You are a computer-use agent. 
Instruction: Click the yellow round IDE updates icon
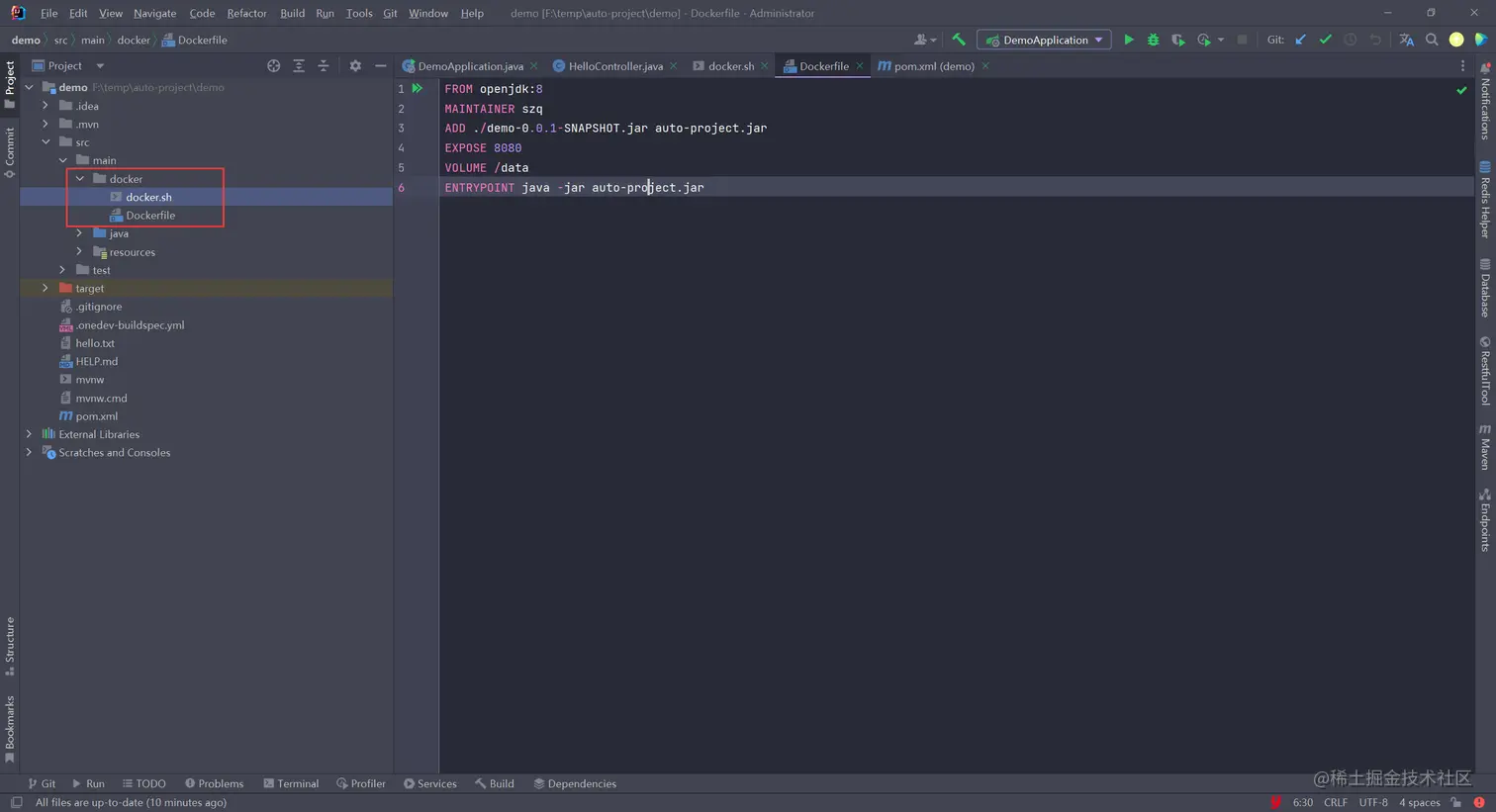click(1456, 40)
